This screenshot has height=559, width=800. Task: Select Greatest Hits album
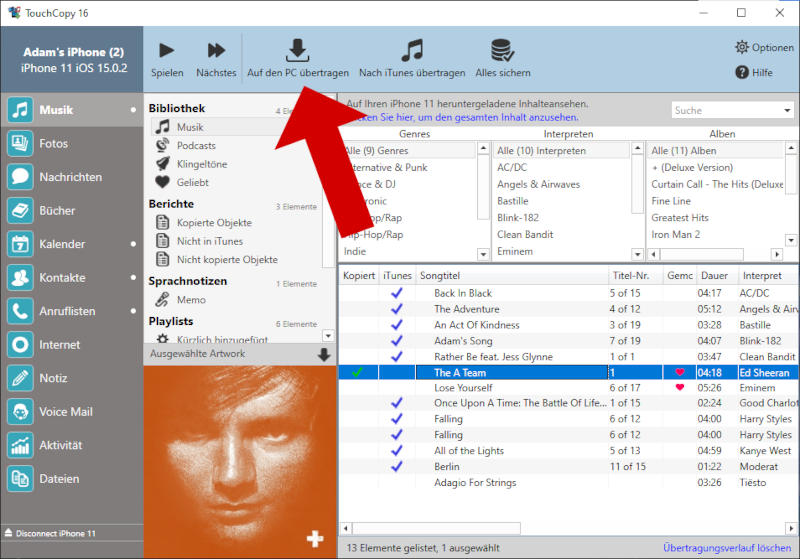pos(680,218)
